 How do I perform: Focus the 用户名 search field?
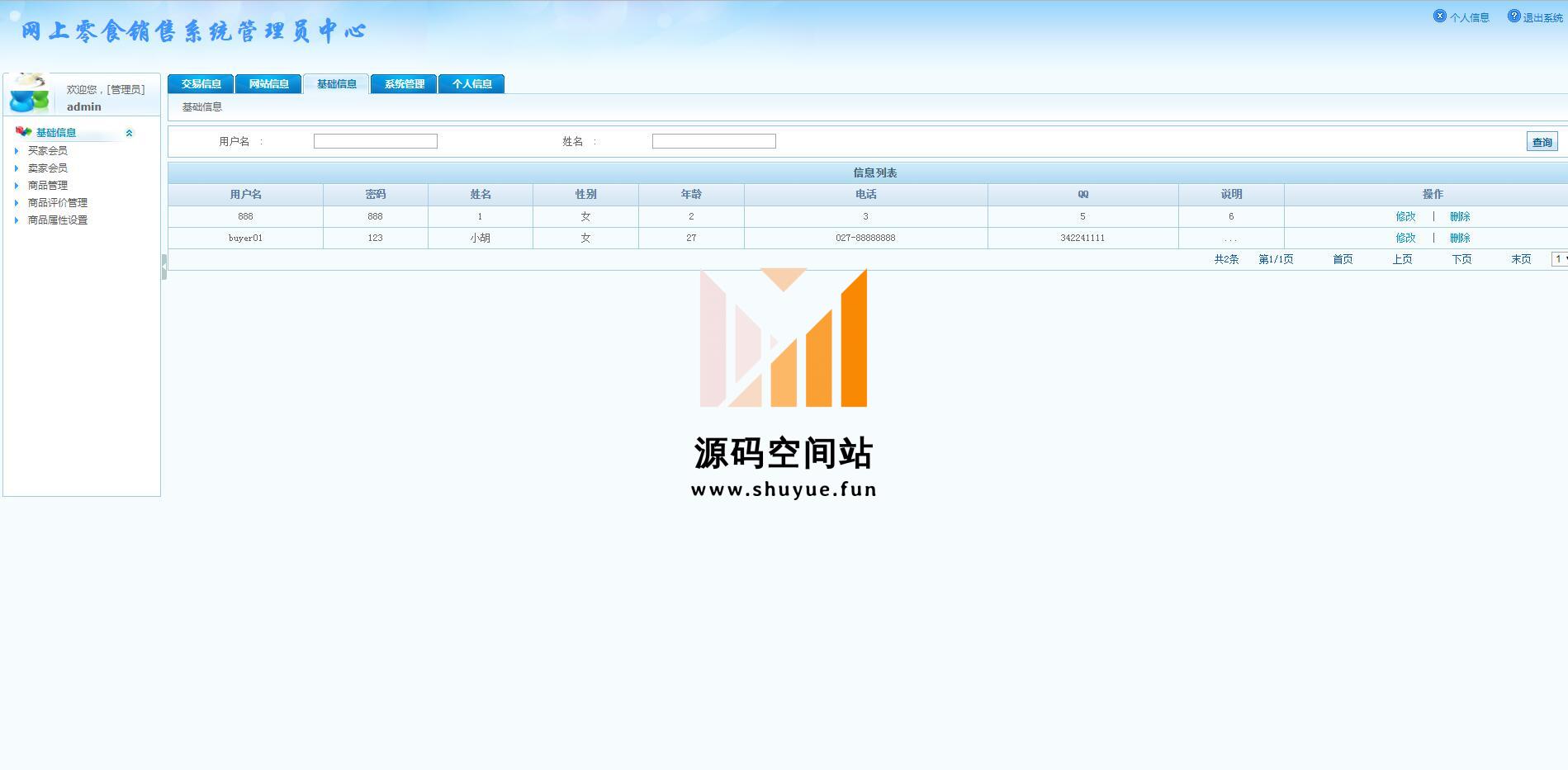click(x=376, y=141)
